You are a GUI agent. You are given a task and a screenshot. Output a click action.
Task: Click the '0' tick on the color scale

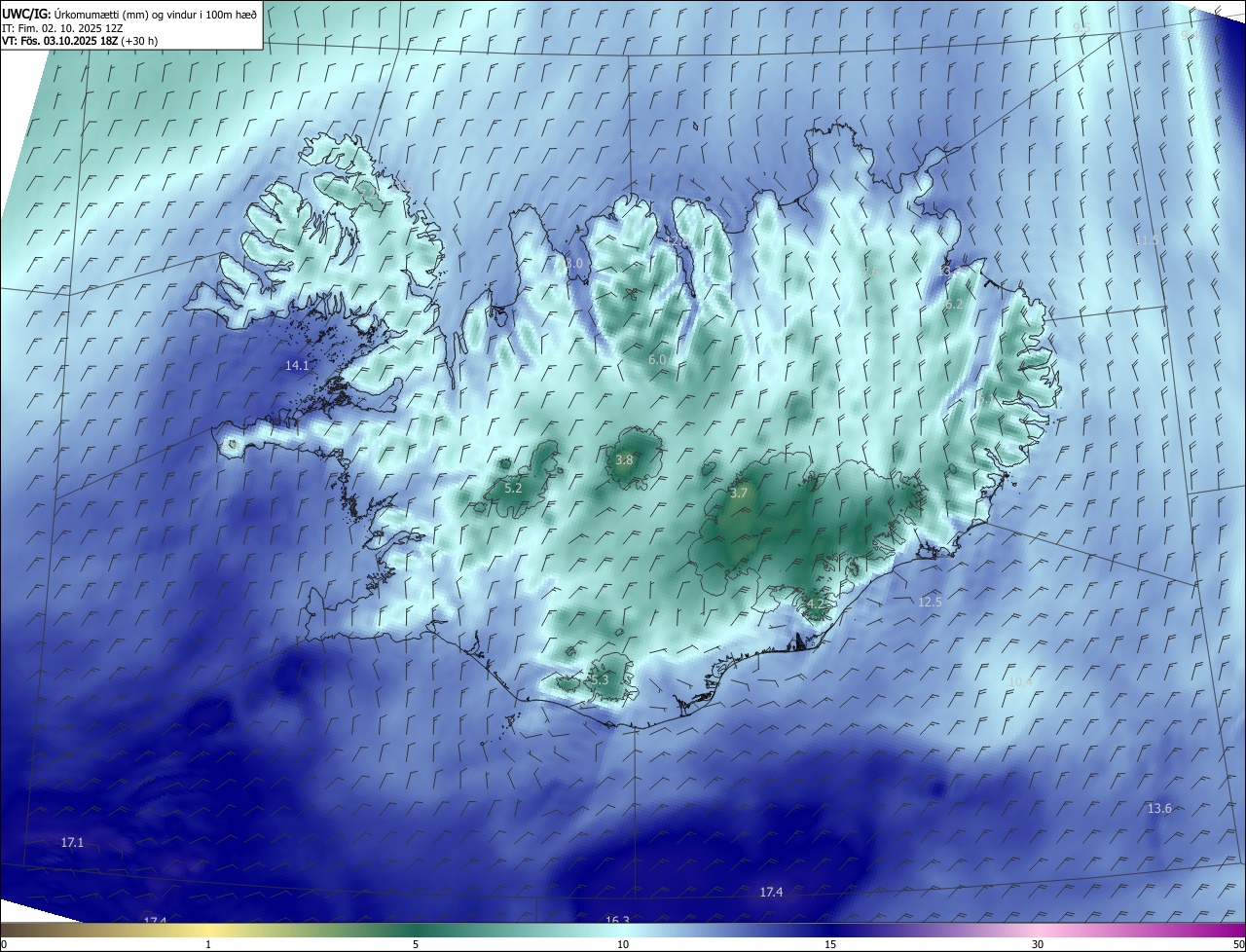[4, 945]
